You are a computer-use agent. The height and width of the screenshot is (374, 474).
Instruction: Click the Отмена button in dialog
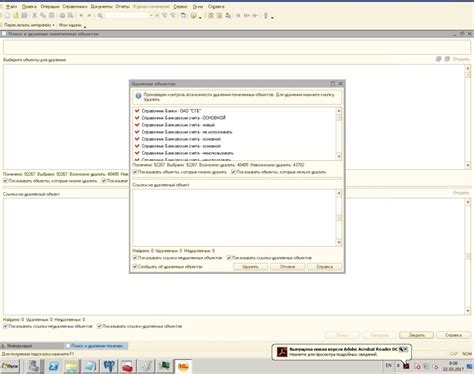click(287, 267)
